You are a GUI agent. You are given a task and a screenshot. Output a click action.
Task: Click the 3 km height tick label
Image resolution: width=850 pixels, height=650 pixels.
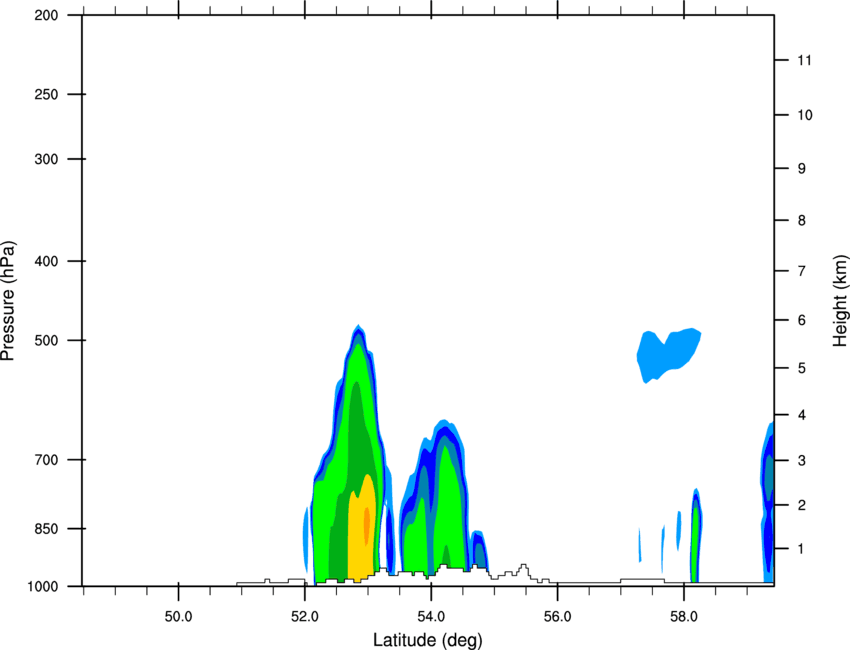(802, 461)
